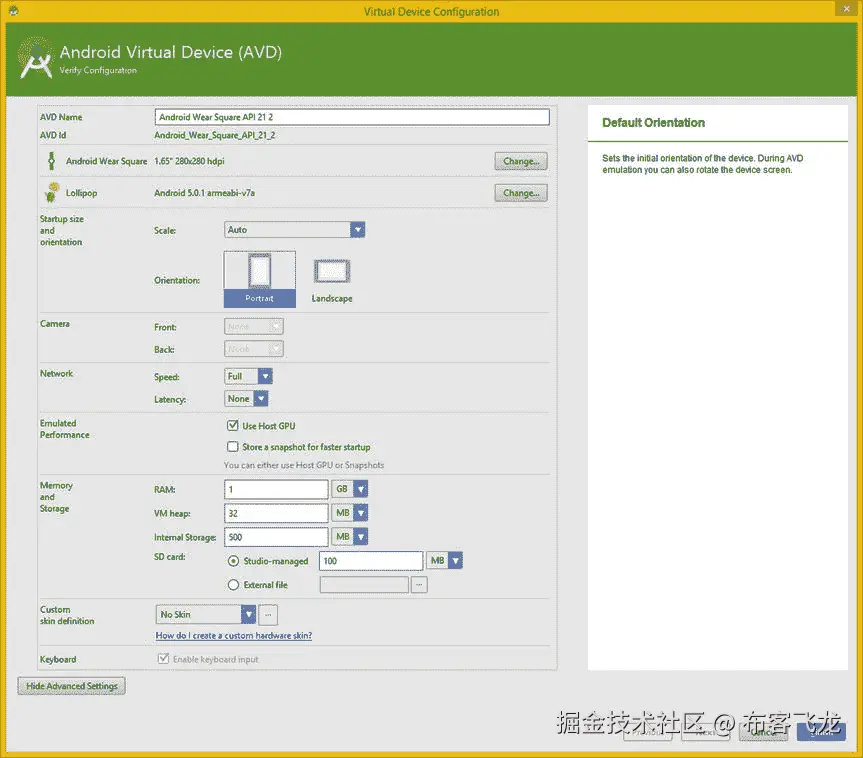The image size is (863, 758).
Task: Open custom hardware skin help link
Action: (x=234, y=635)
